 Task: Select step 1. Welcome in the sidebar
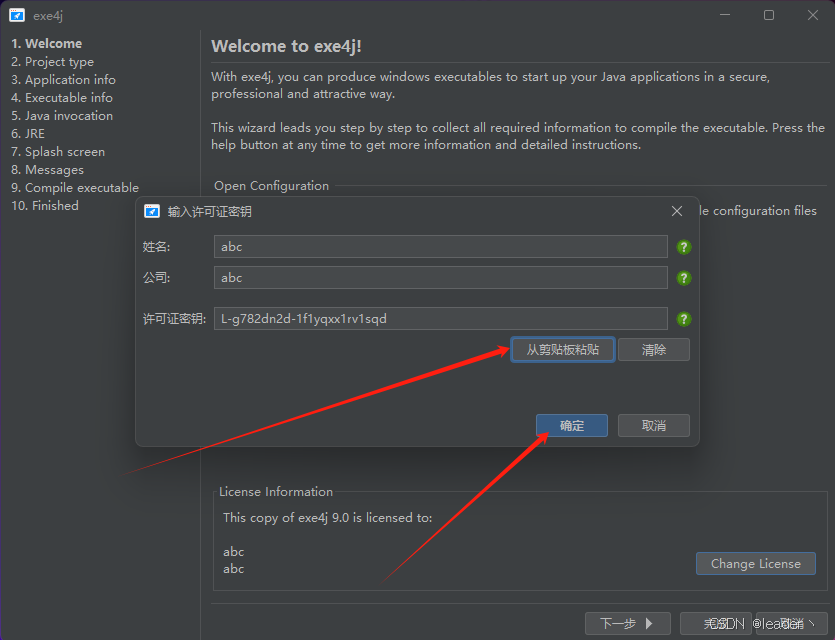pyautogui.click(x=47, y=44)
